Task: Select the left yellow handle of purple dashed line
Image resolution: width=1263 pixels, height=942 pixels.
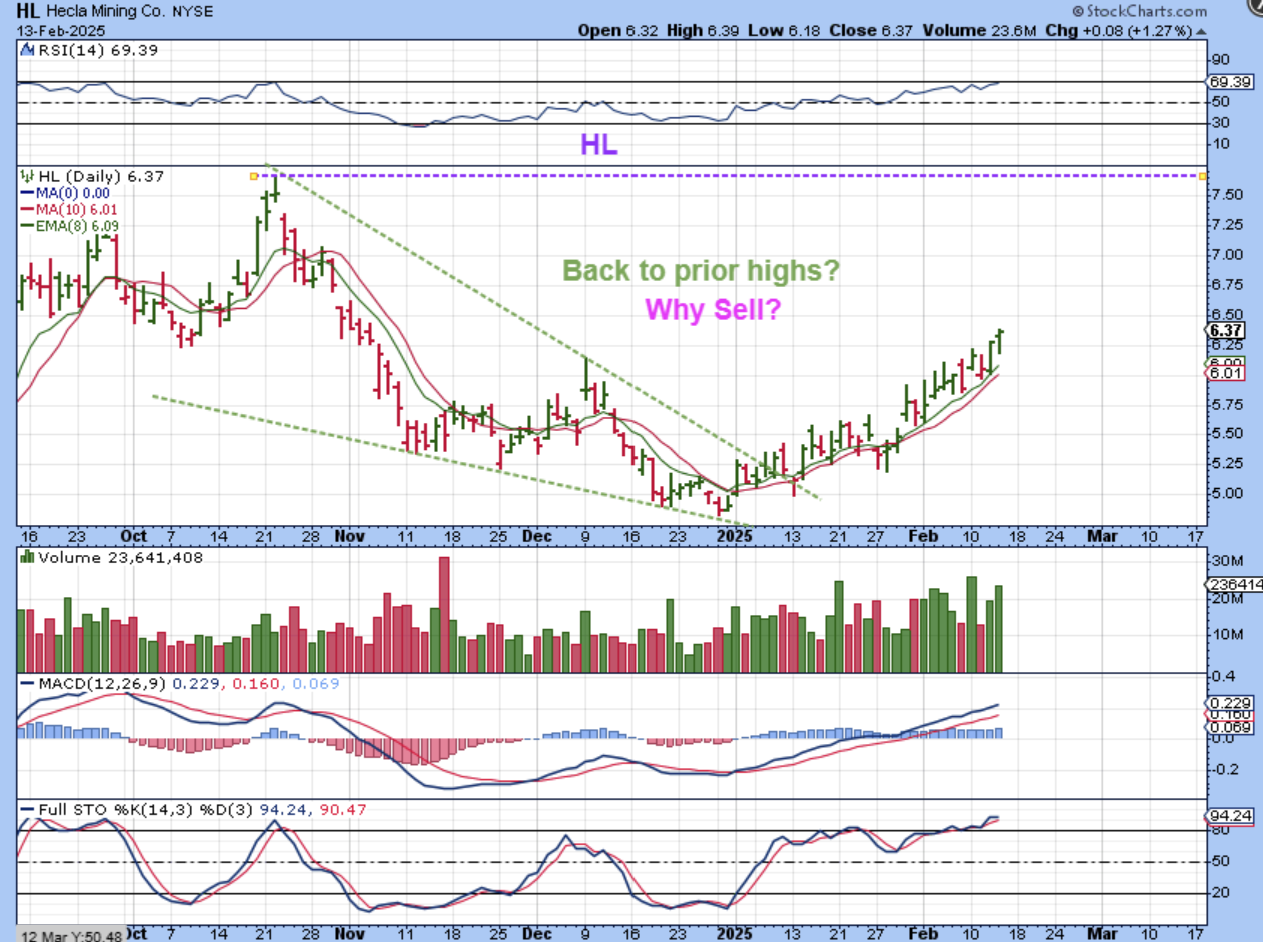Action: point(253,176)
